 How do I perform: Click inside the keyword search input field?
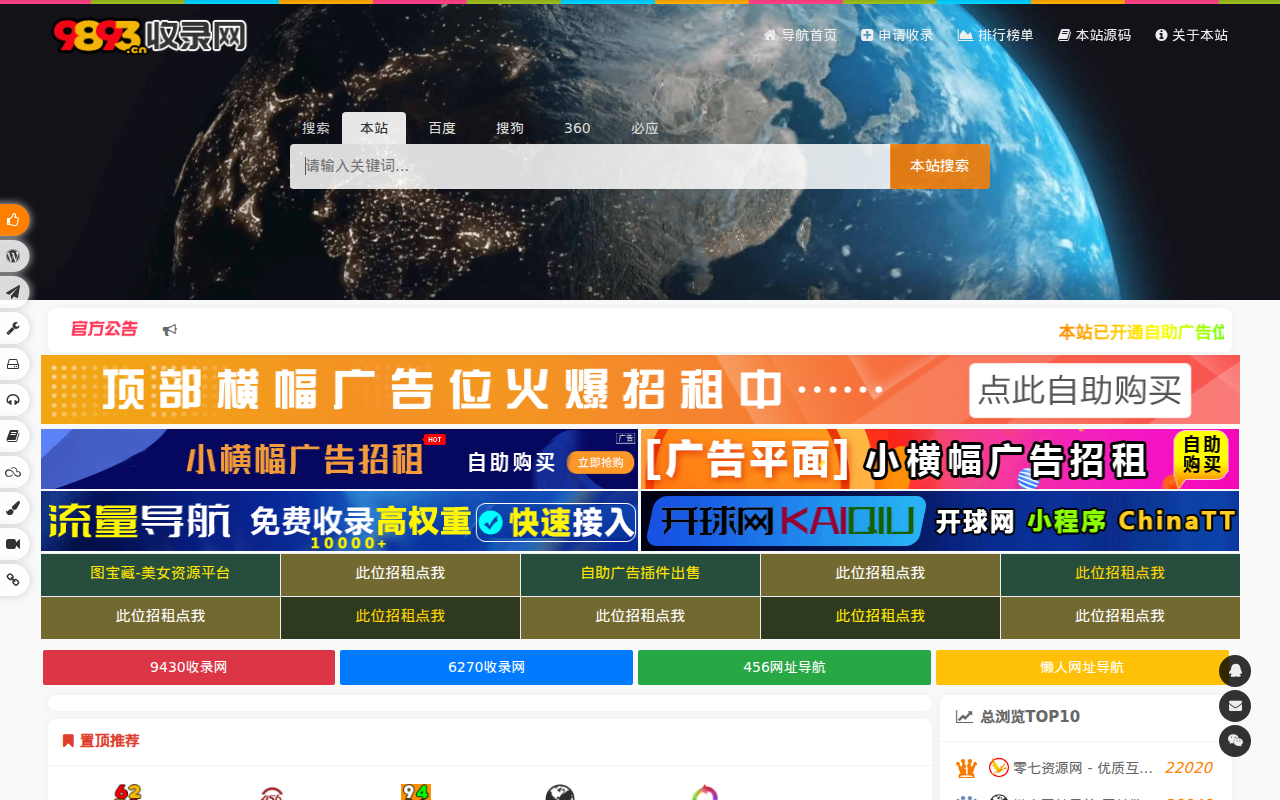tap(590, 166)
